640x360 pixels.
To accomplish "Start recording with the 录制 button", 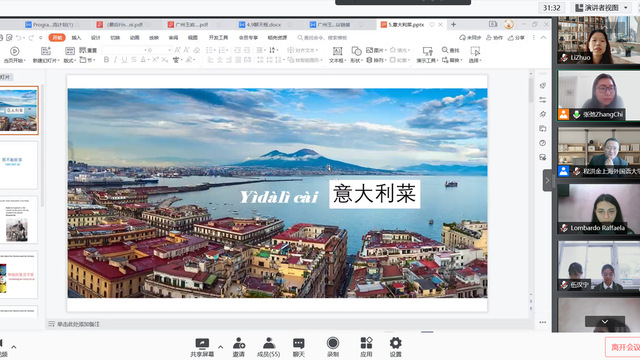I will pos(333,347).
